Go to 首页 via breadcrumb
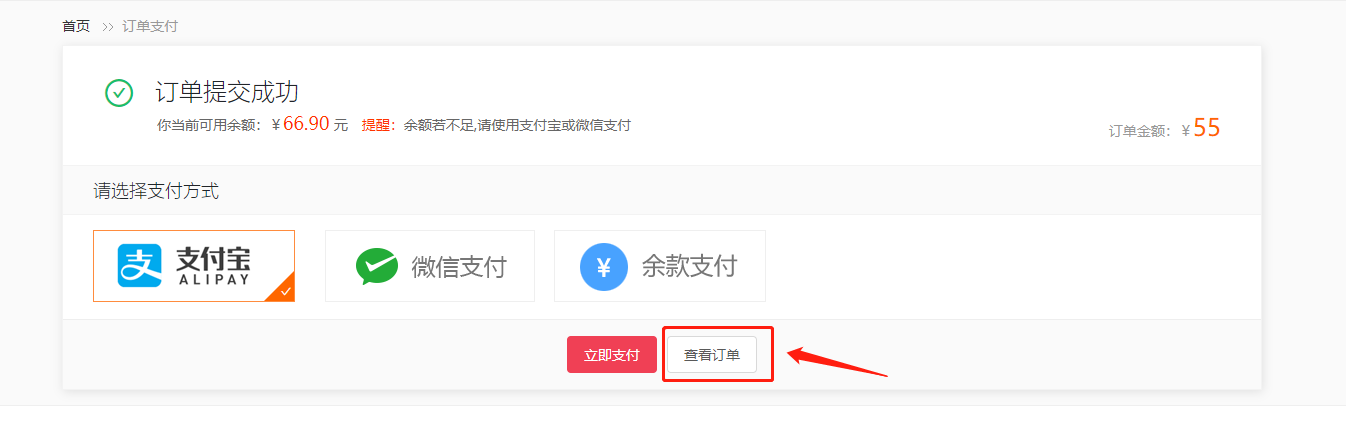1346x428 pixels. (x=76, y=26)
